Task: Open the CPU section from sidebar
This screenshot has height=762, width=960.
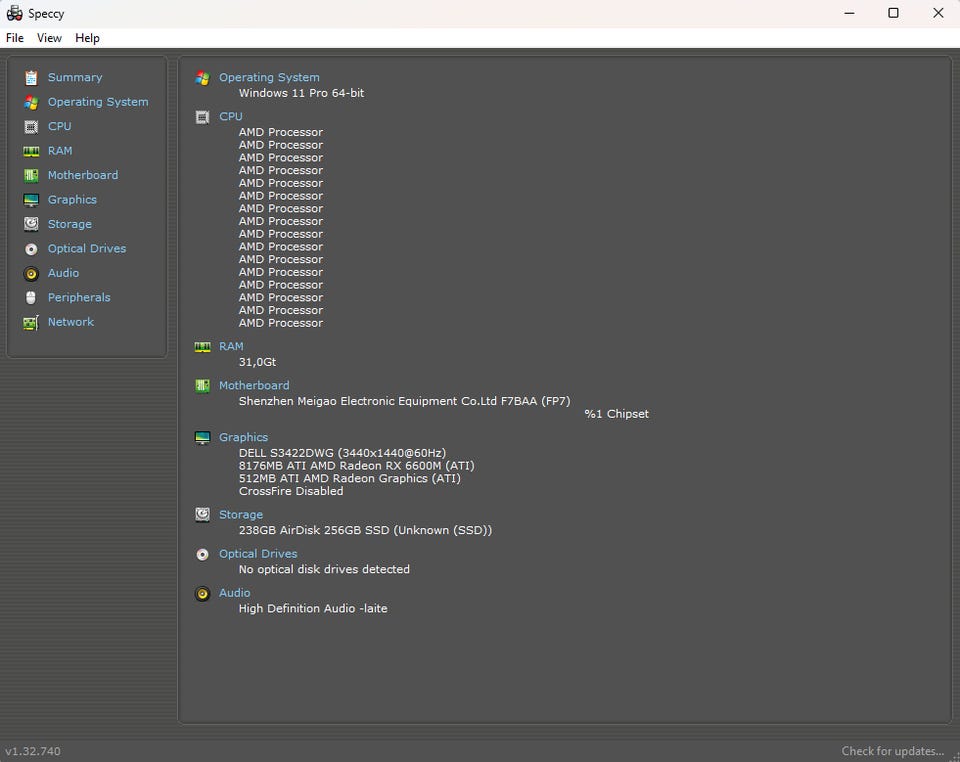Action: tap(59, 127)
